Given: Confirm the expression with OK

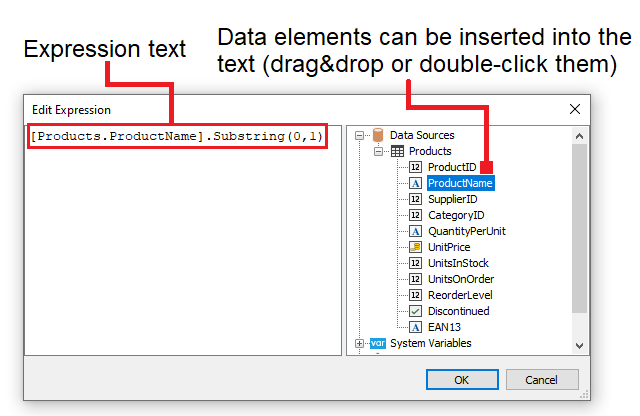Looking at the screenshot, I should (462, 380).
